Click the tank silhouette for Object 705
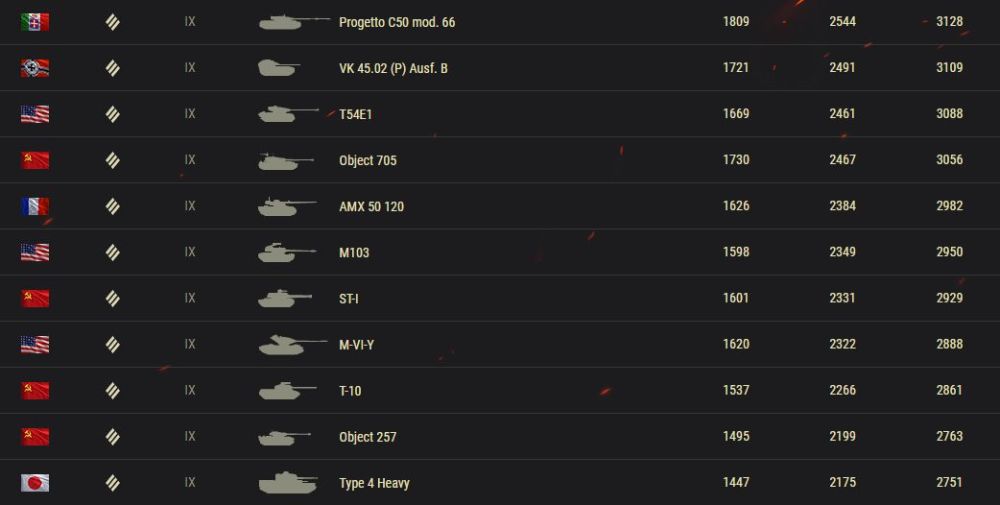 [286, 161]
